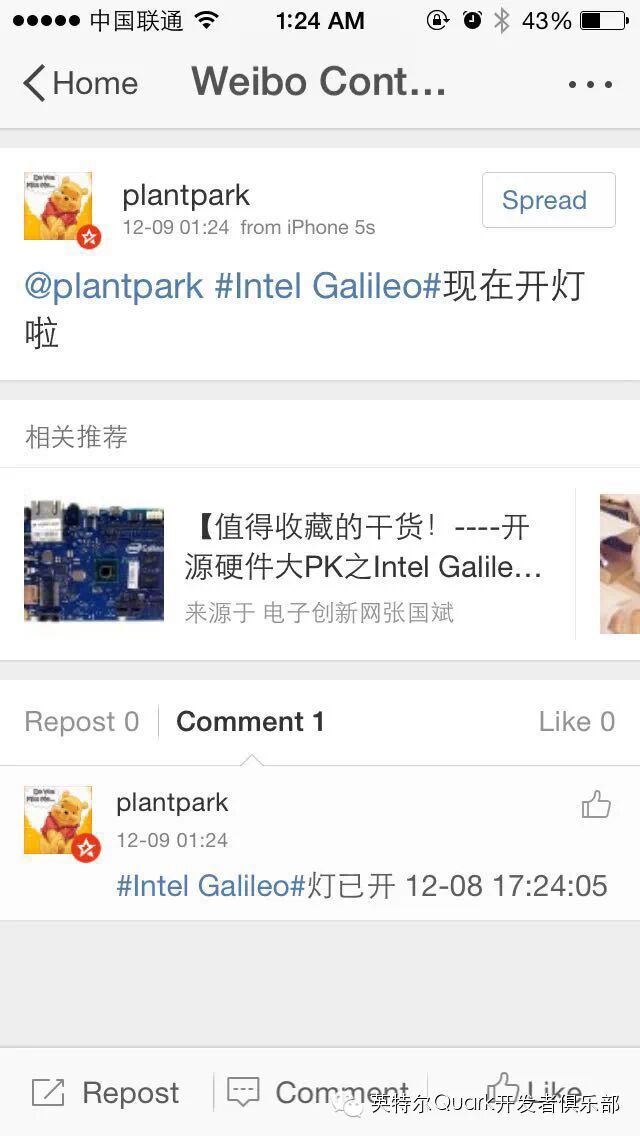Switch to the Repost 0 tab
This screenshot has width=640, height=1136.
click(81, 722)
